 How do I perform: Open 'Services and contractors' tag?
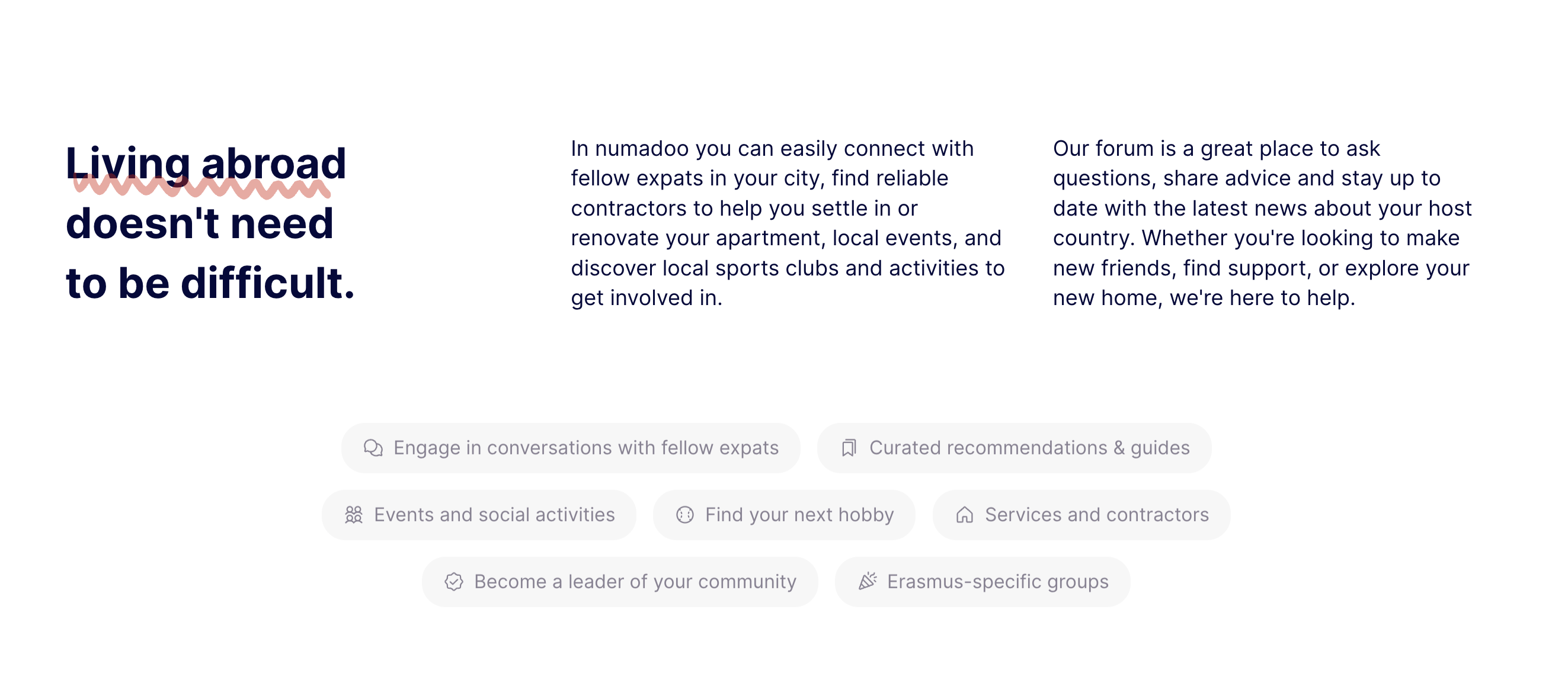click(x=1081, y=515)
